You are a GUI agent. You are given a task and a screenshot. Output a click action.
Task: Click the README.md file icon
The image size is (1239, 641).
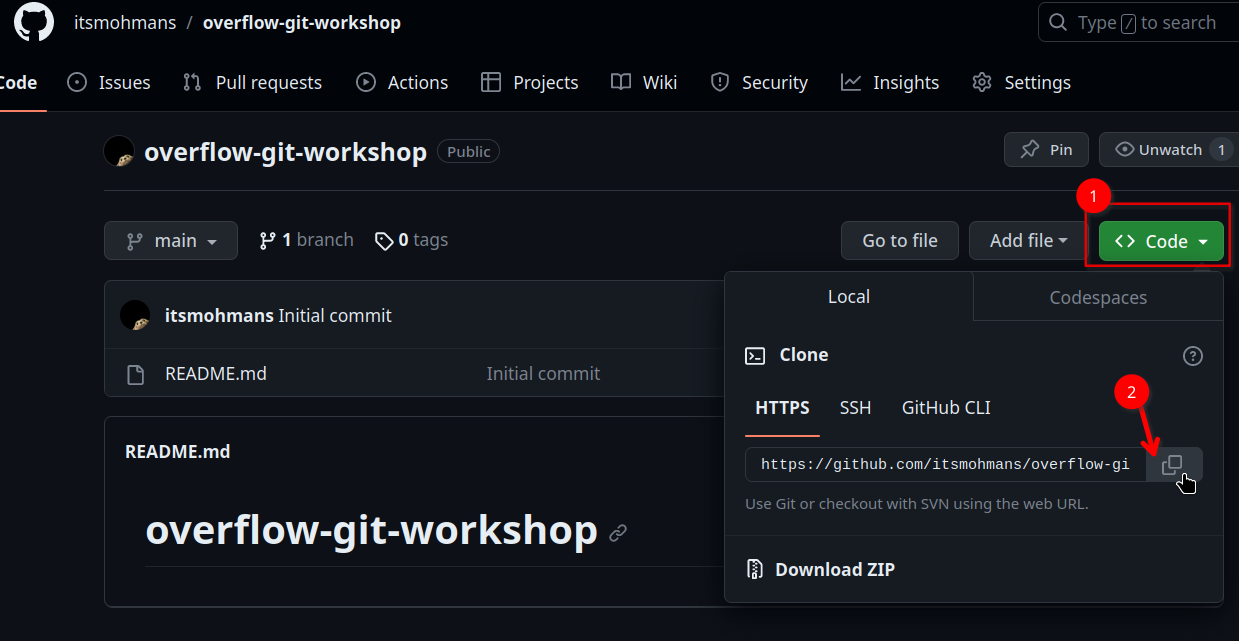135,375
